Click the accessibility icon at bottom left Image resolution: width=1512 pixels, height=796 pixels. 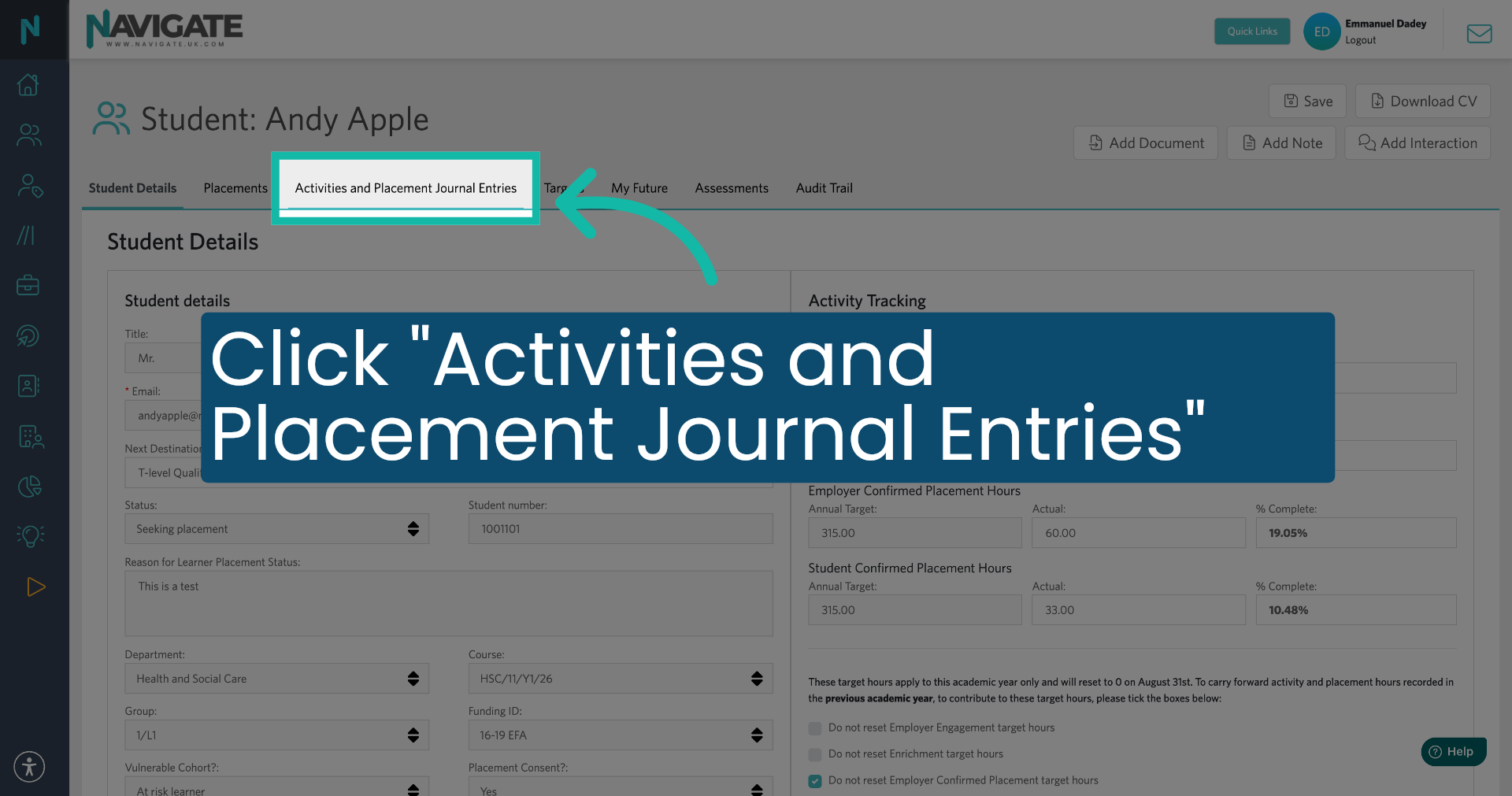point(29,766)
